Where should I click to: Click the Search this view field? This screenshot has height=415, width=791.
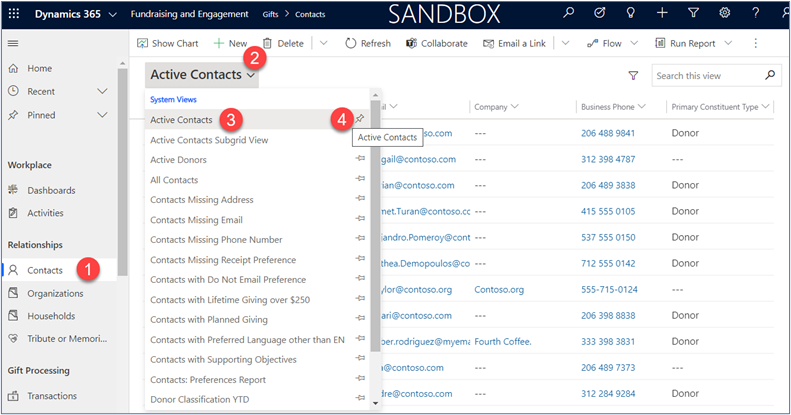[x=705, y=76]
